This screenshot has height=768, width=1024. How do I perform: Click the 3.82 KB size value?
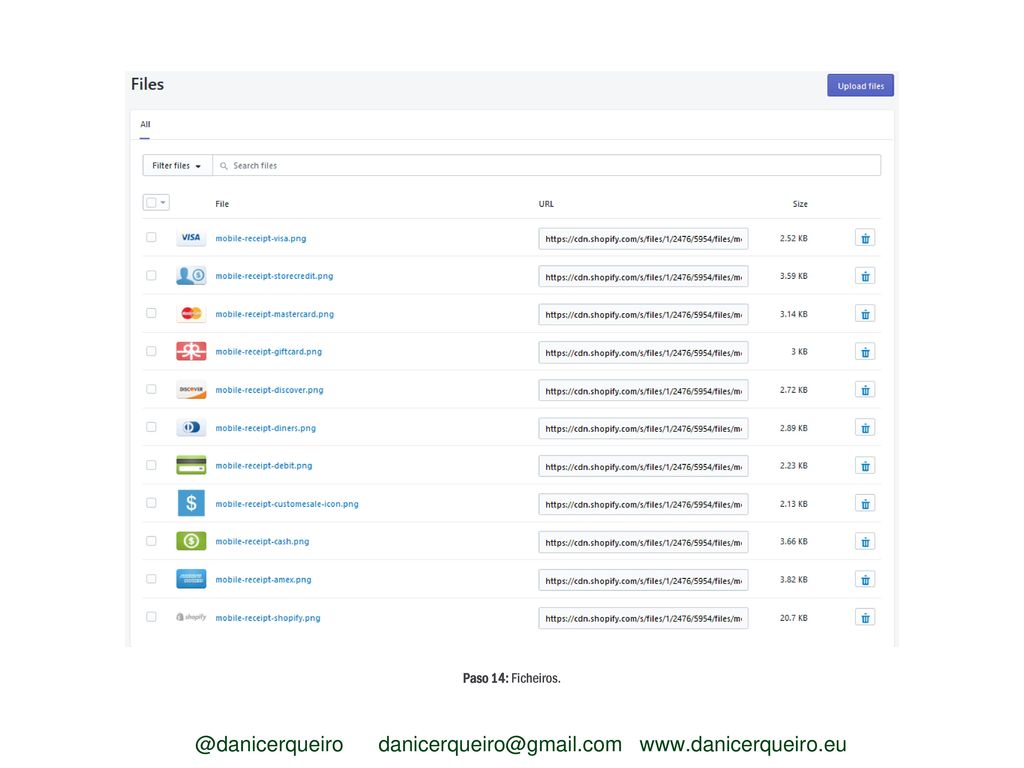(793, 580)
